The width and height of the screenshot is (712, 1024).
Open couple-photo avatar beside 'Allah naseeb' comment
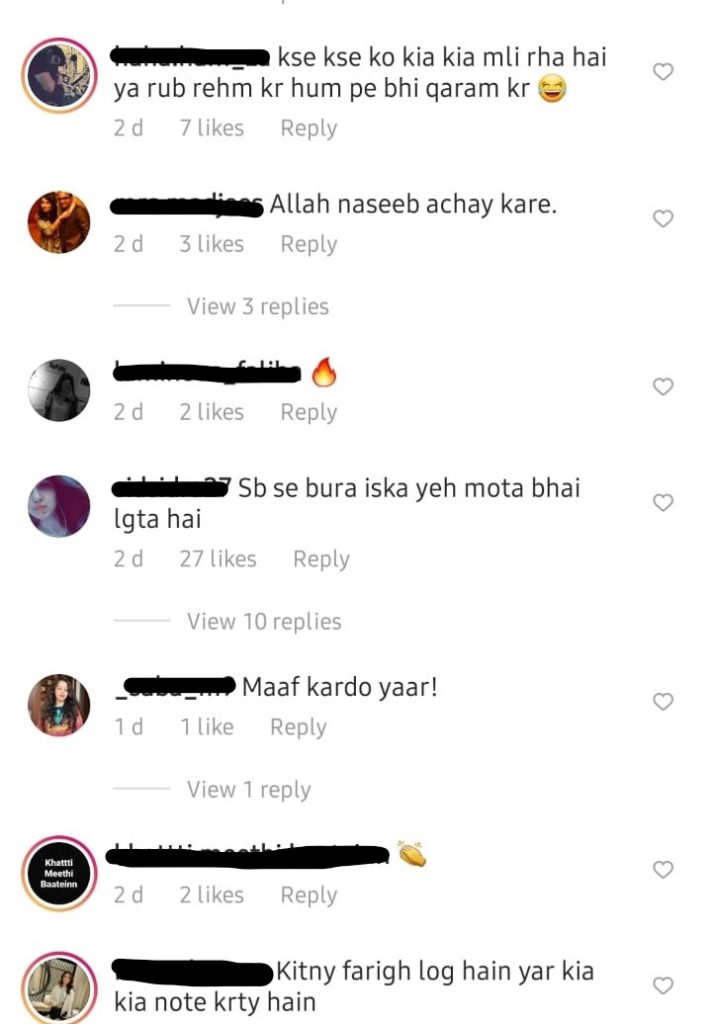tap(59, 222)
